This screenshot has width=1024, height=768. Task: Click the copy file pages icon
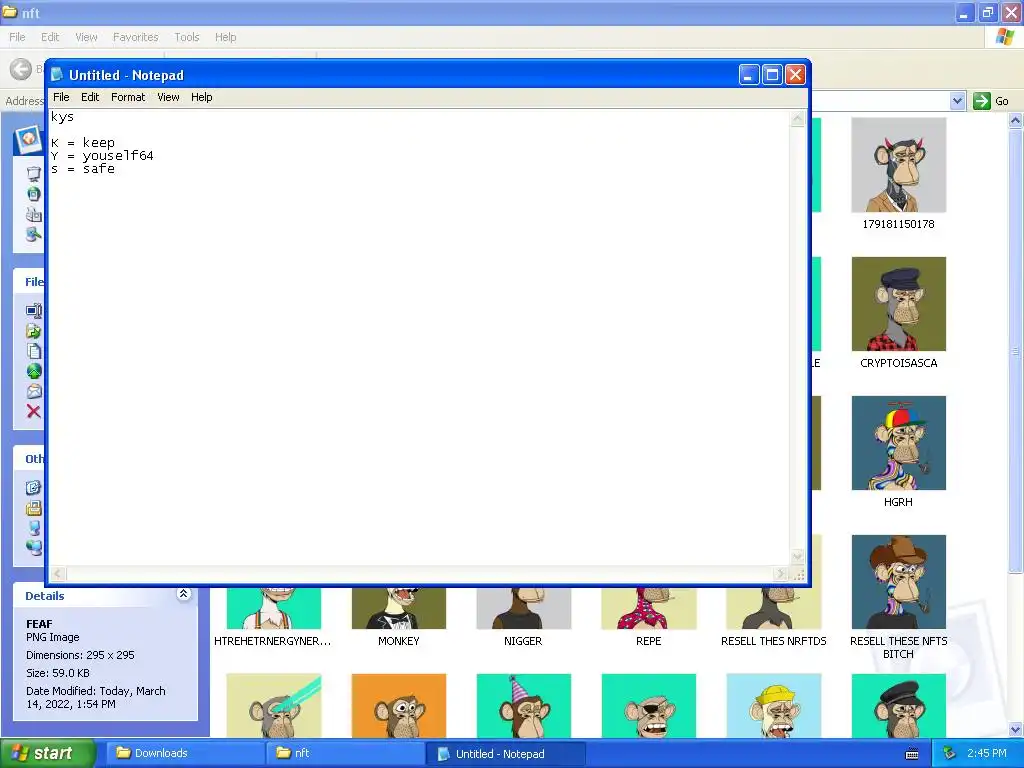(x=34, y=351)
